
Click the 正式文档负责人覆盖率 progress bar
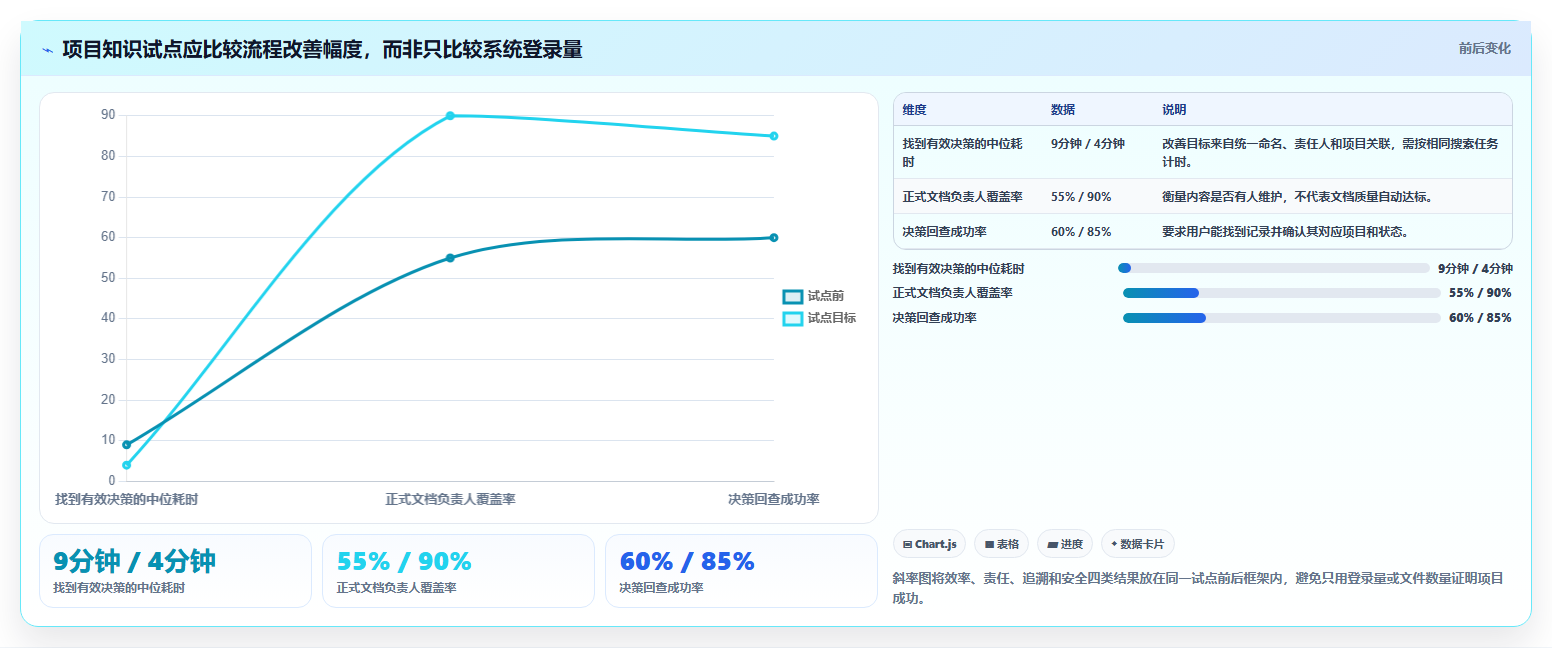(1282, 293)
